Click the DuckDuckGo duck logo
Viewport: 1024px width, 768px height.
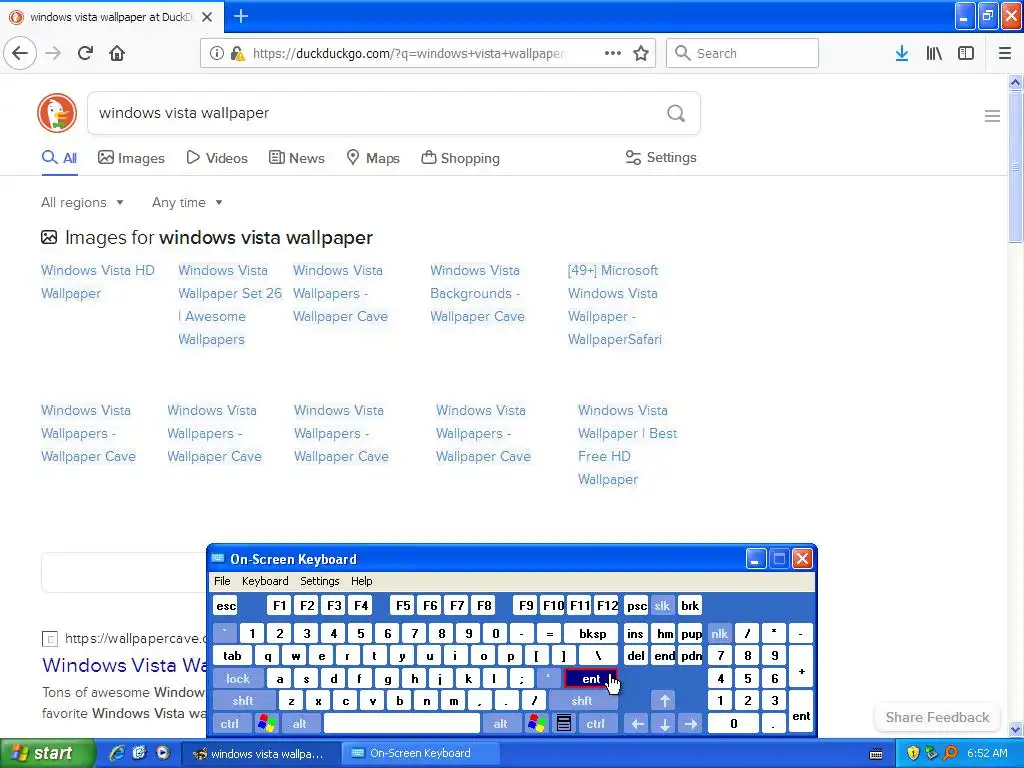pos(57,112)
